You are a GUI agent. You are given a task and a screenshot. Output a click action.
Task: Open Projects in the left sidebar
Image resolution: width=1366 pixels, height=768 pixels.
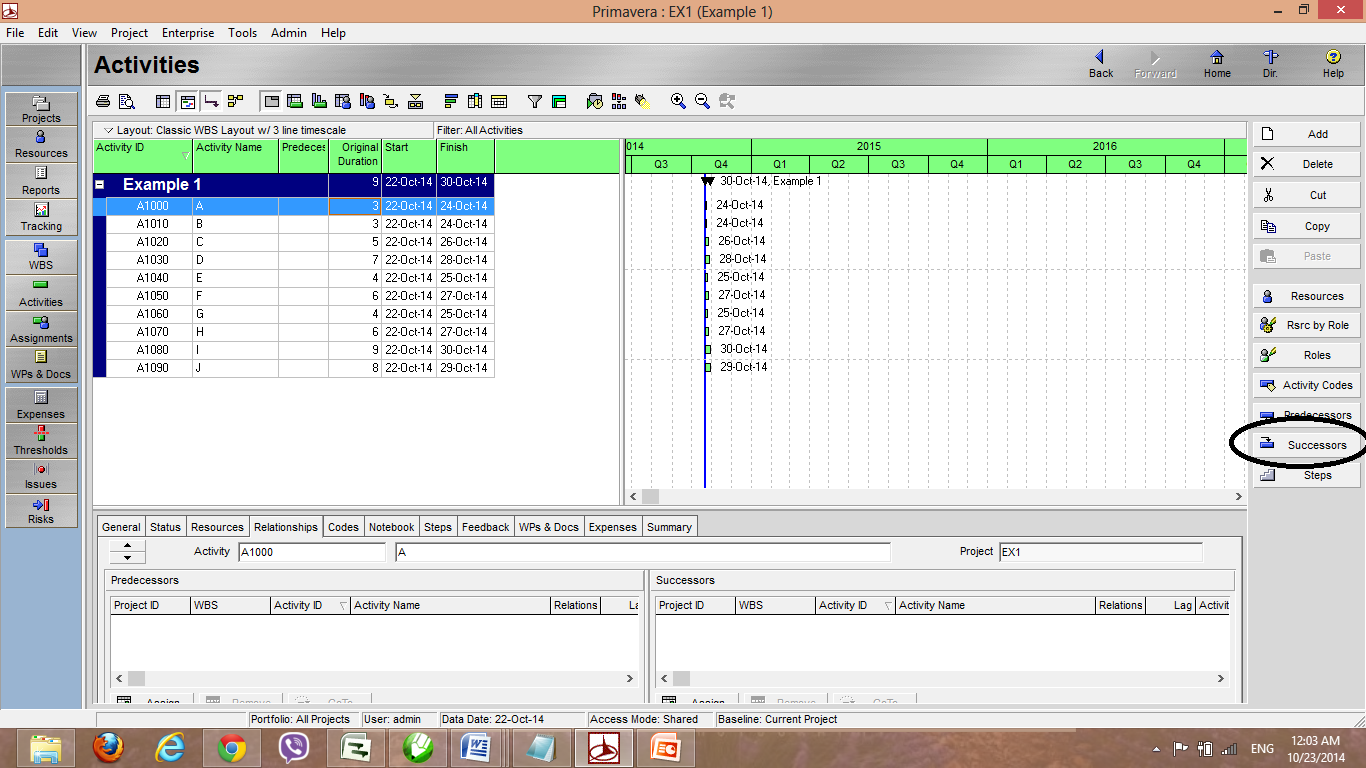pos(41,109)
